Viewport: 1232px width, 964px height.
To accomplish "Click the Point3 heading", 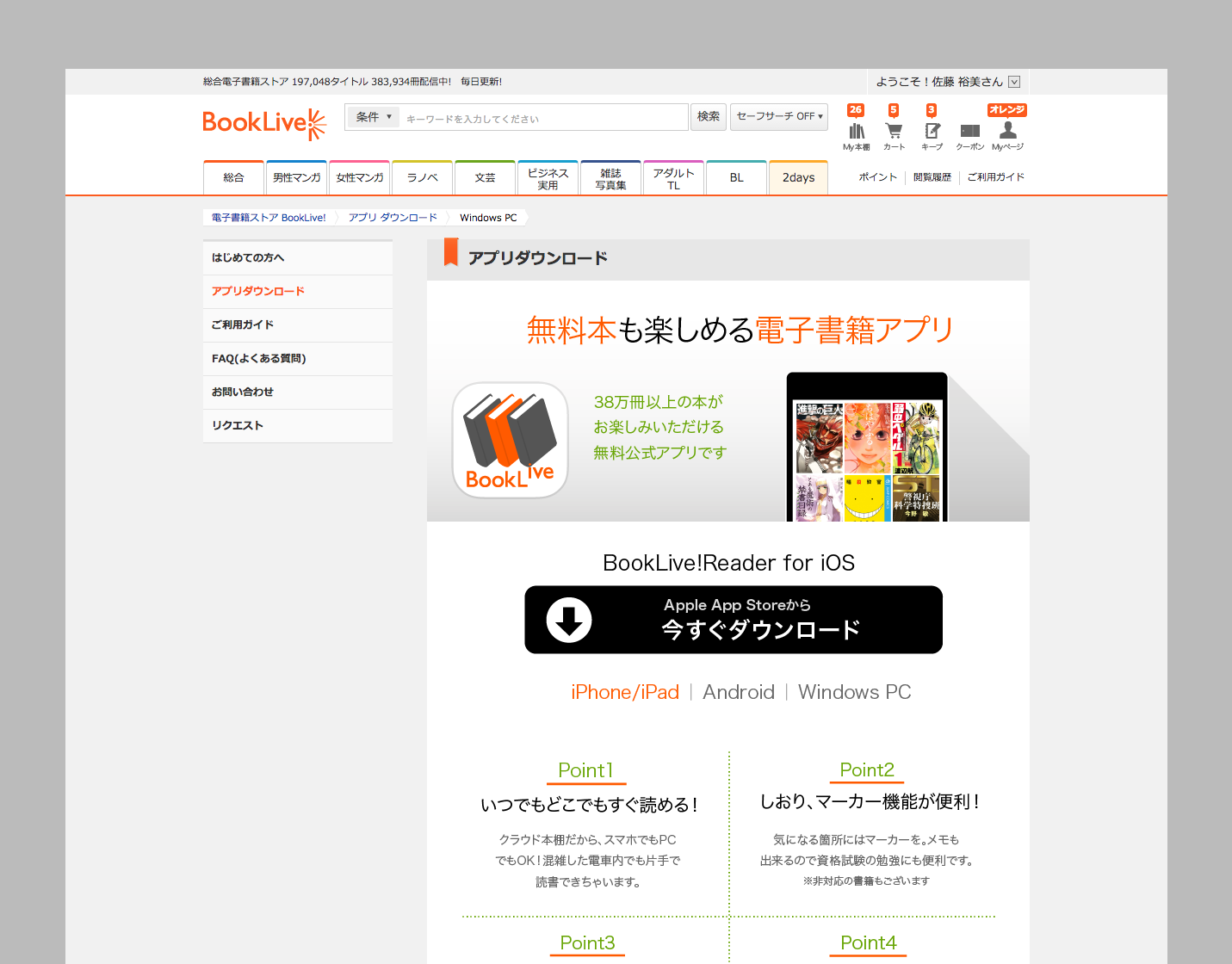I will click(587, 943).
